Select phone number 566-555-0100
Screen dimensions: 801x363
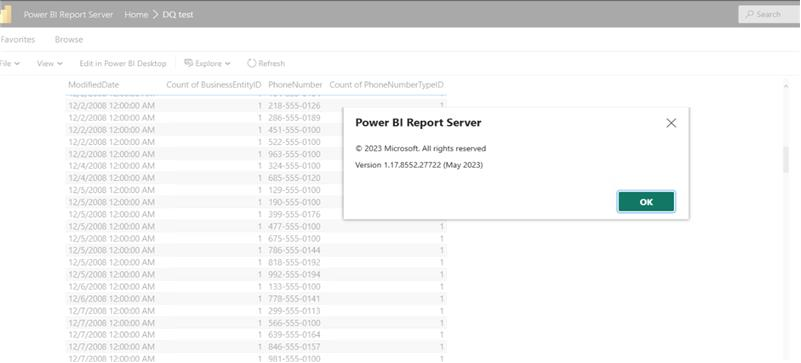coord(294,323)
